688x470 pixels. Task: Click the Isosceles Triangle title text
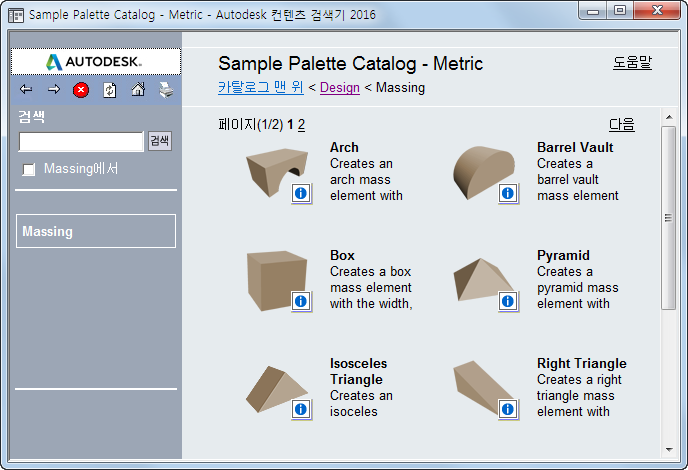click(358, 371)
